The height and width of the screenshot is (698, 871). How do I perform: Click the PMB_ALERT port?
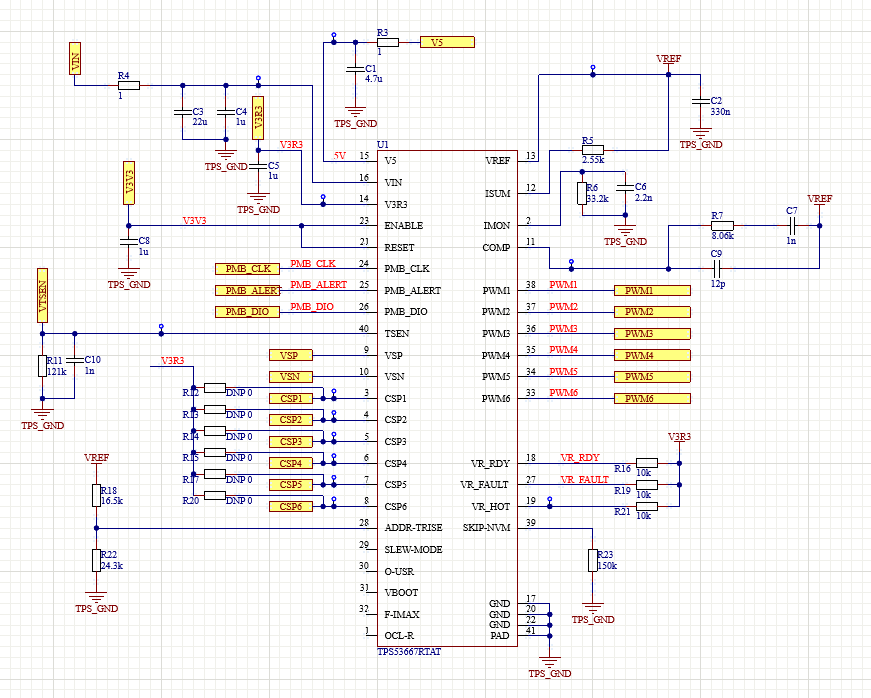click(247, 290)
